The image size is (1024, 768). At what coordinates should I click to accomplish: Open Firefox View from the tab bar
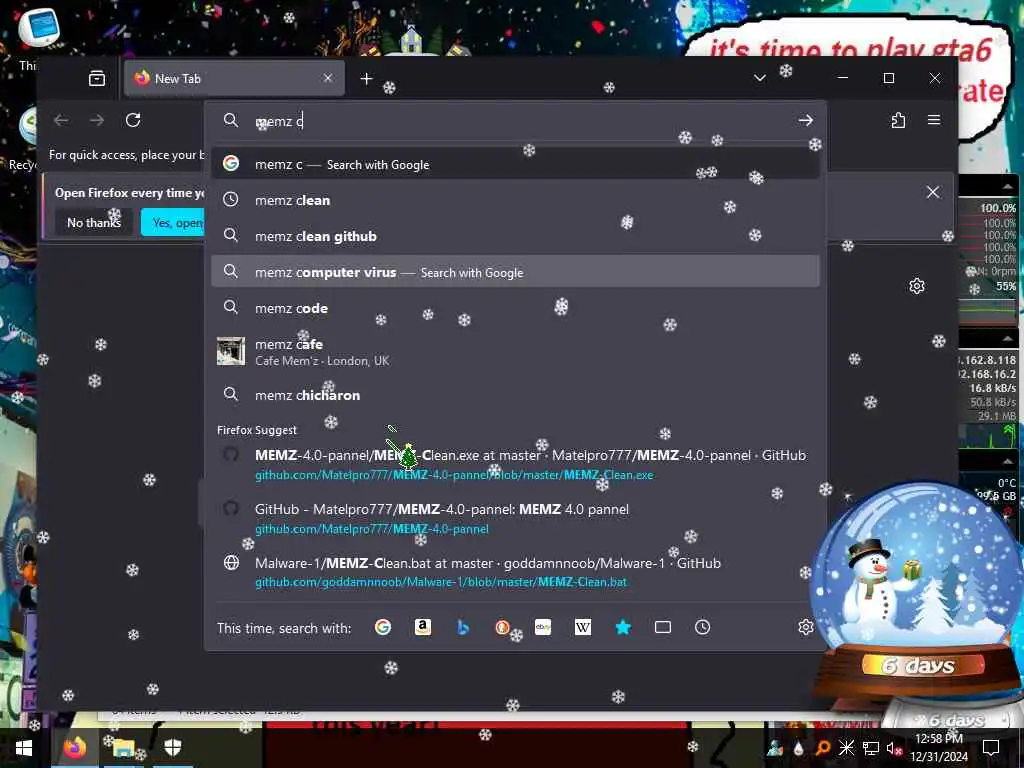[x=97, y=78]
